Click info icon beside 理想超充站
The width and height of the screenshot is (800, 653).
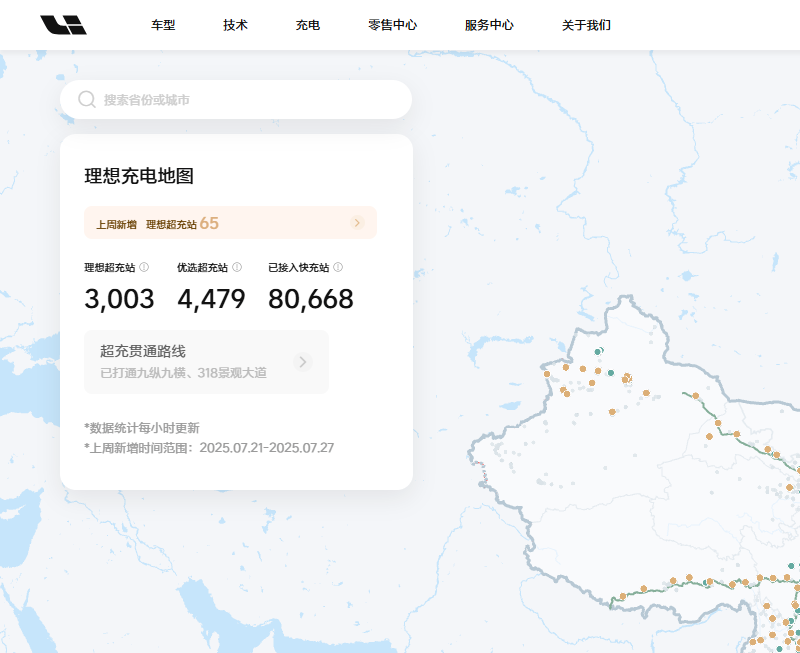(144, 267)
